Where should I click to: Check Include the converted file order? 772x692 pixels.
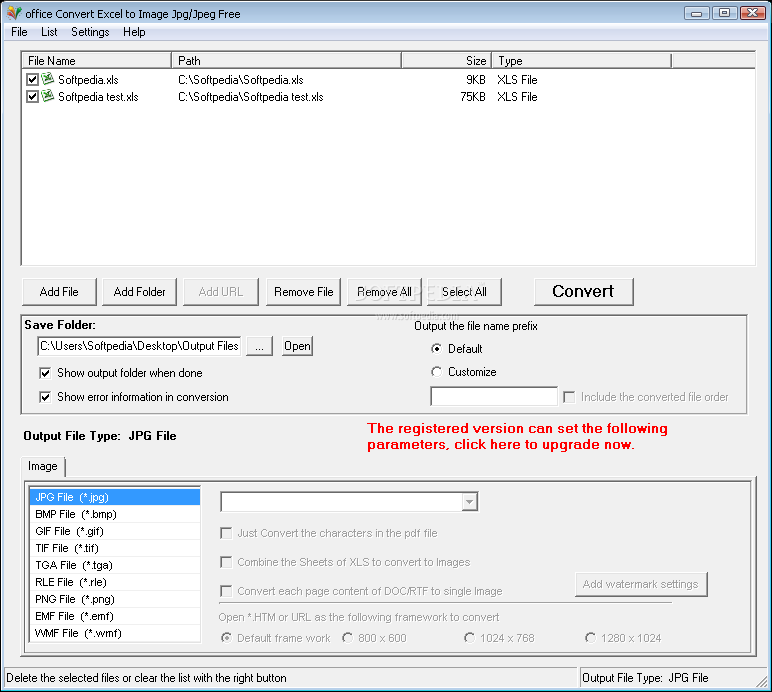[x=569, y=397]
